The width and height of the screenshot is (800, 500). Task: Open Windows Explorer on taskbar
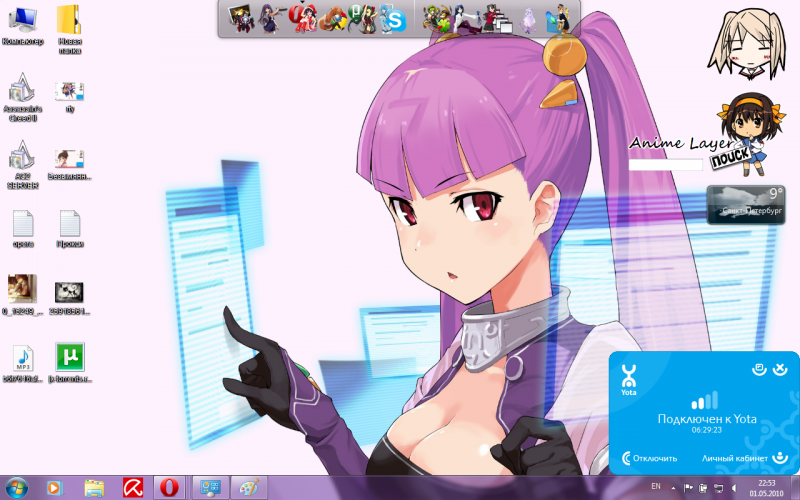pyautogui.click(x=94, y=488)
